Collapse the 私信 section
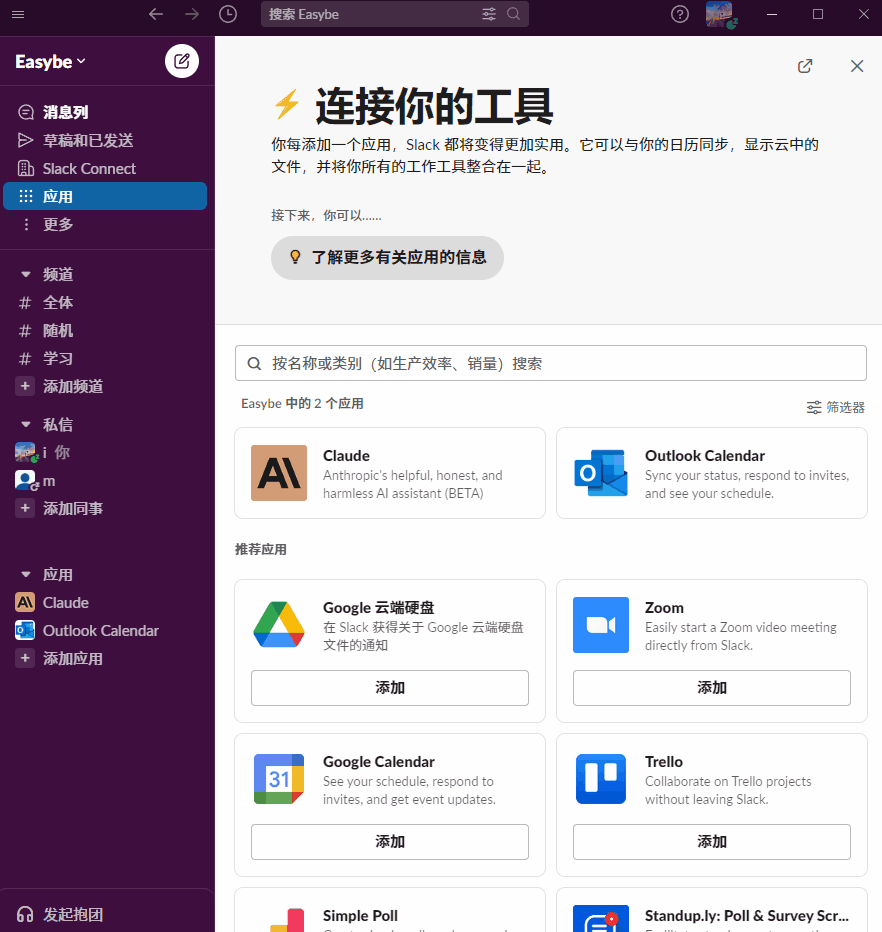This screenshot has width=882, height=932. tap(26, 424)
